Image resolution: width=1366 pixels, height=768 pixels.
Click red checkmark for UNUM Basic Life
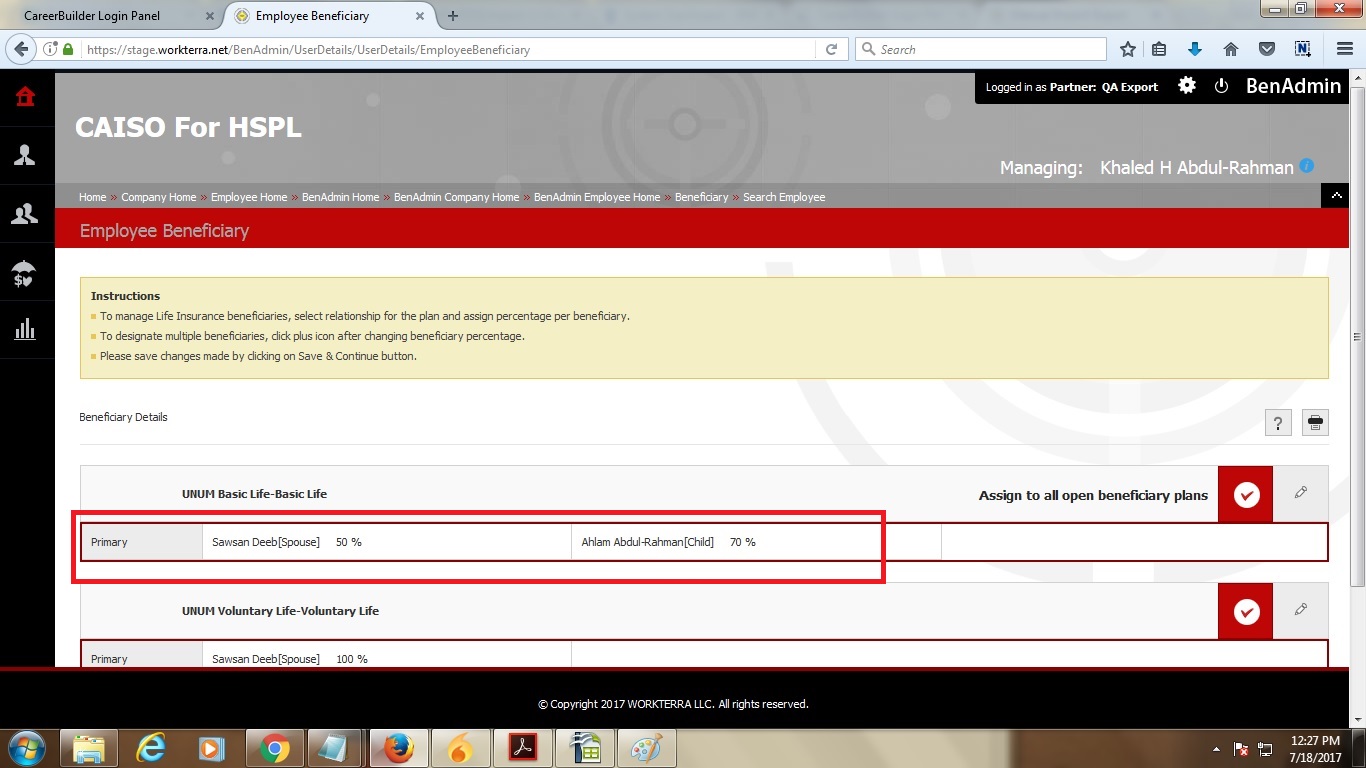pyautogui.click(x=1245, y=494)
